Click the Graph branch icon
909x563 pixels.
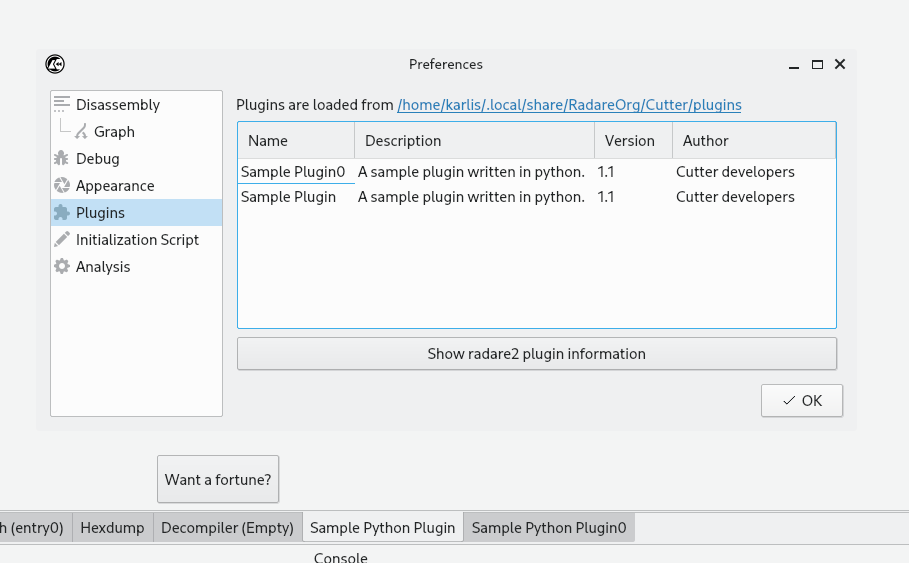[81, 132]
